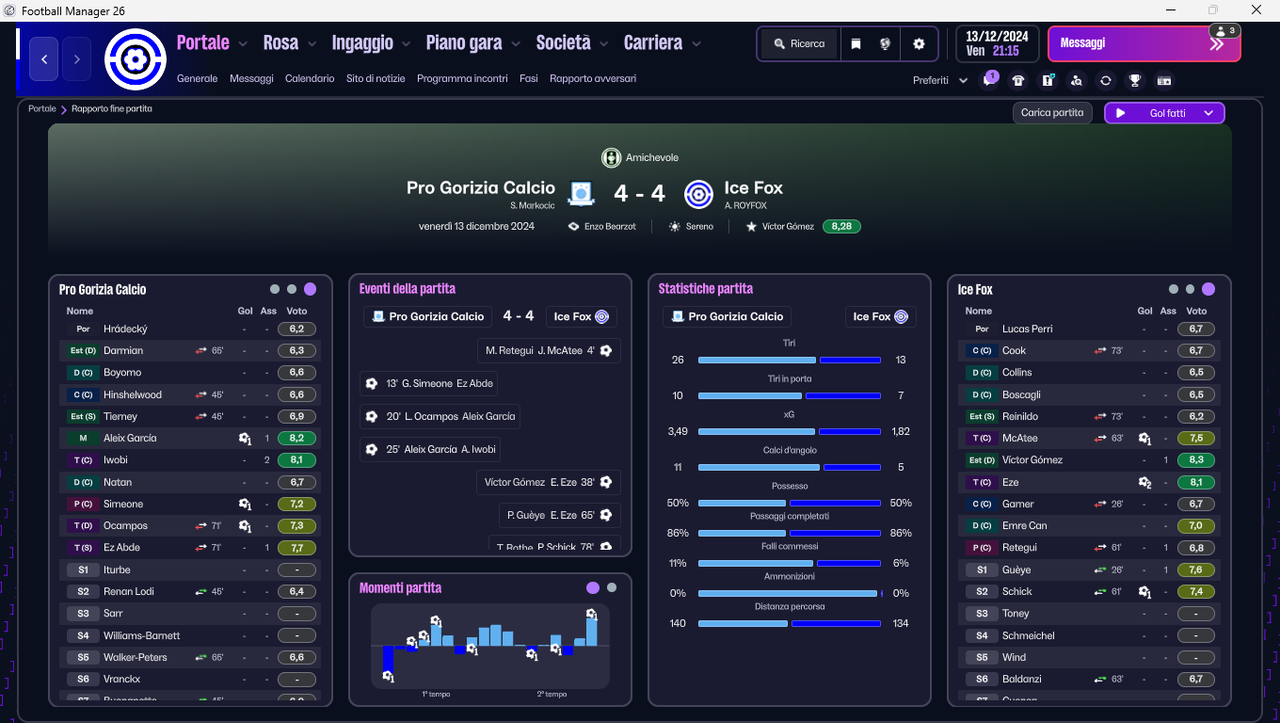Viewport: 1280px width, 723px height.
Task: Select second view dot in Ice Fox panel
Action: (x=1190, y=289)
